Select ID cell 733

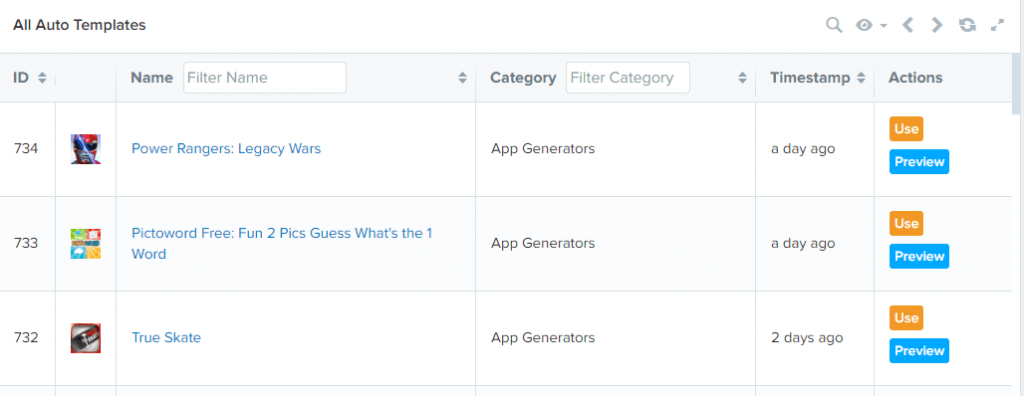click(26, 243)
